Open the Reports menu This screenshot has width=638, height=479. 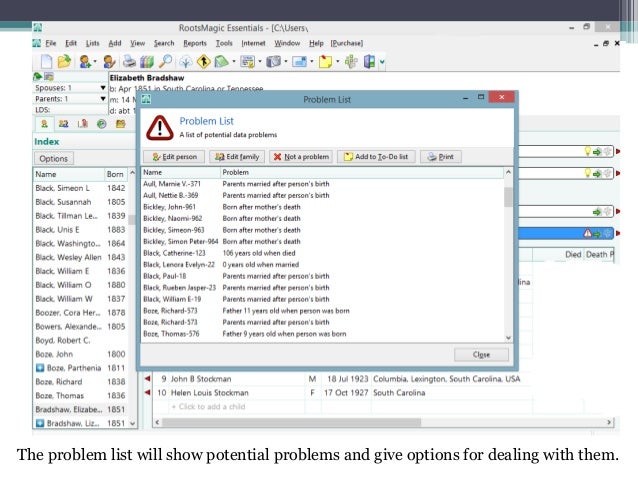195,43
